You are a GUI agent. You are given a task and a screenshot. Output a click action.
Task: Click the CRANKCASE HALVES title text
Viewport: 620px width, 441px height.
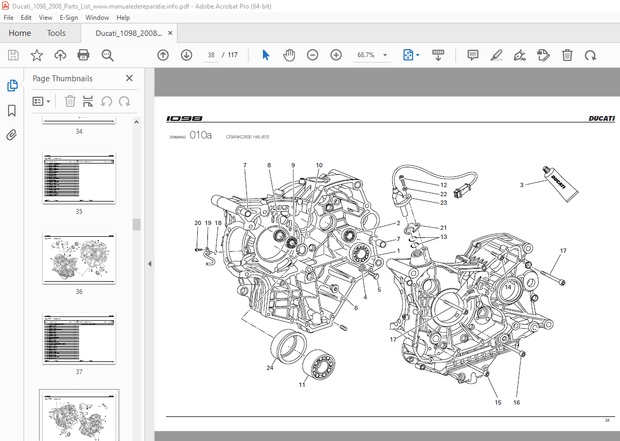pyautogui.click(x=248, y=137)
